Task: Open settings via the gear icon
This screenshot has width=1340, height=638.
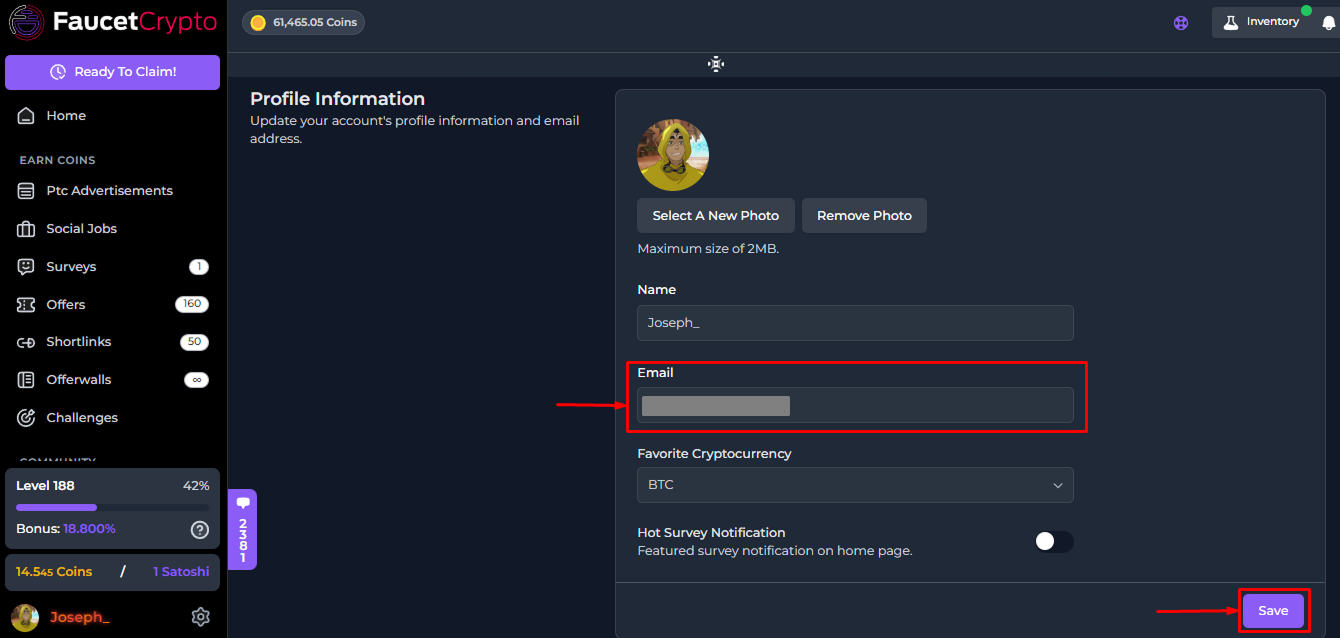Action: tap(200, 617)
